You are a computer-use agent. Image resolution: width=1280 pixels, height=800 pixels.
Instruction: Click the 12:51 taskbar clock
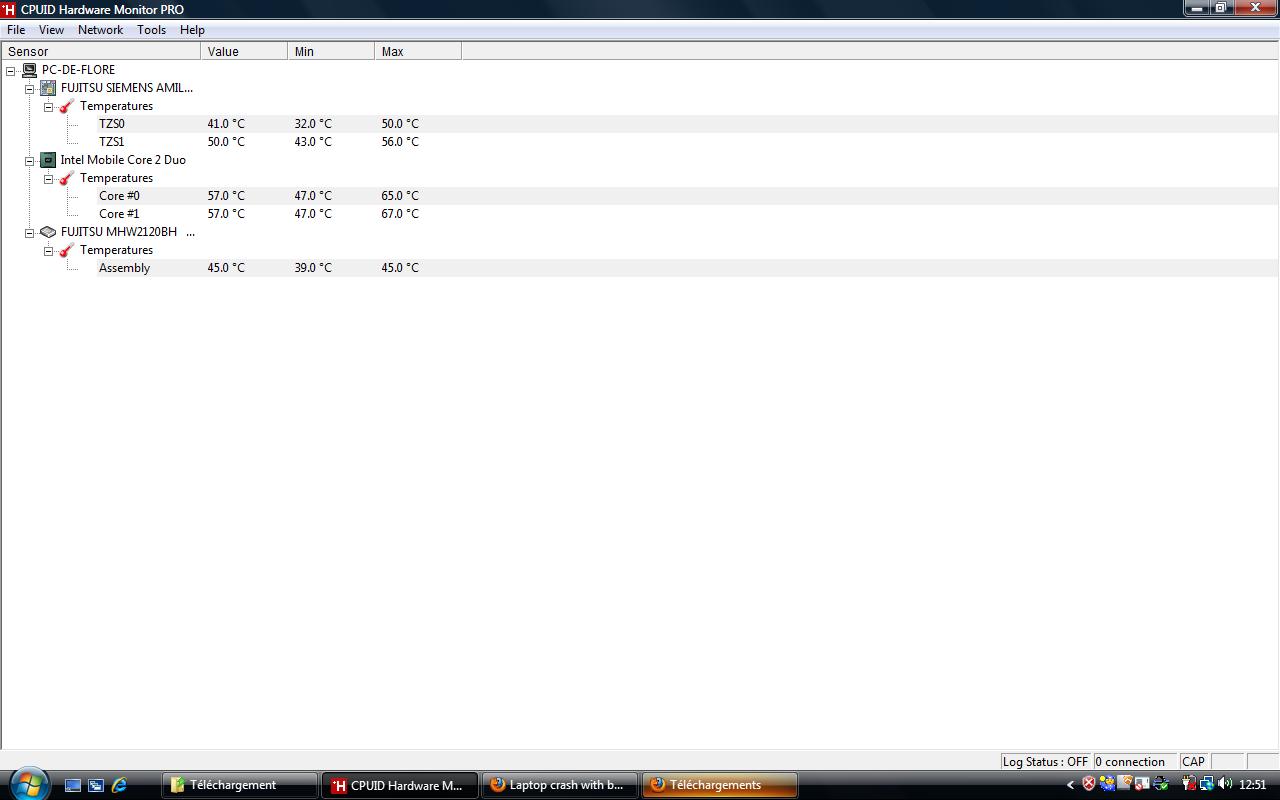[1252, 785]
